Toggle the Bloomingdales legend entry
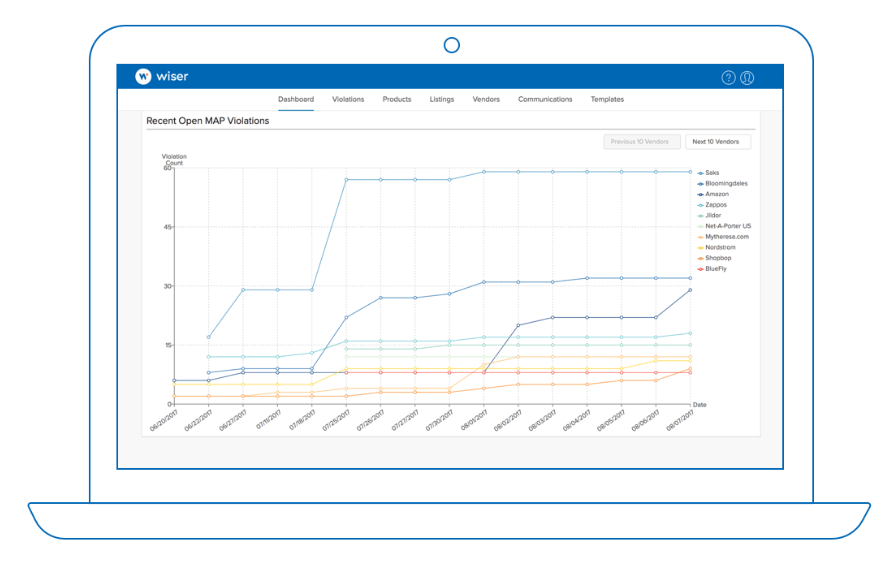 point(722,183)
